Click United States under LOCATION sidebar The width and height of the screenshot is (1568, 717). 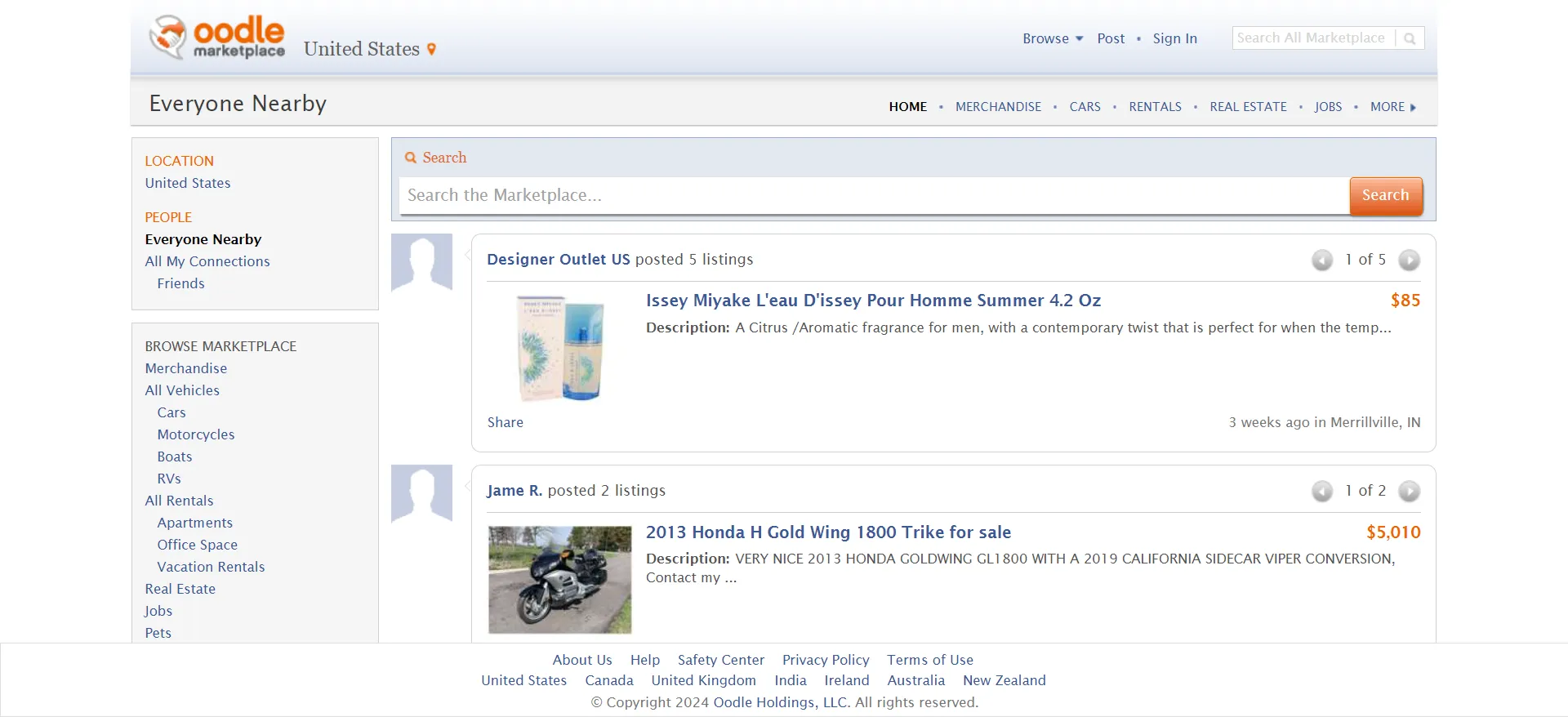[188, 184]
